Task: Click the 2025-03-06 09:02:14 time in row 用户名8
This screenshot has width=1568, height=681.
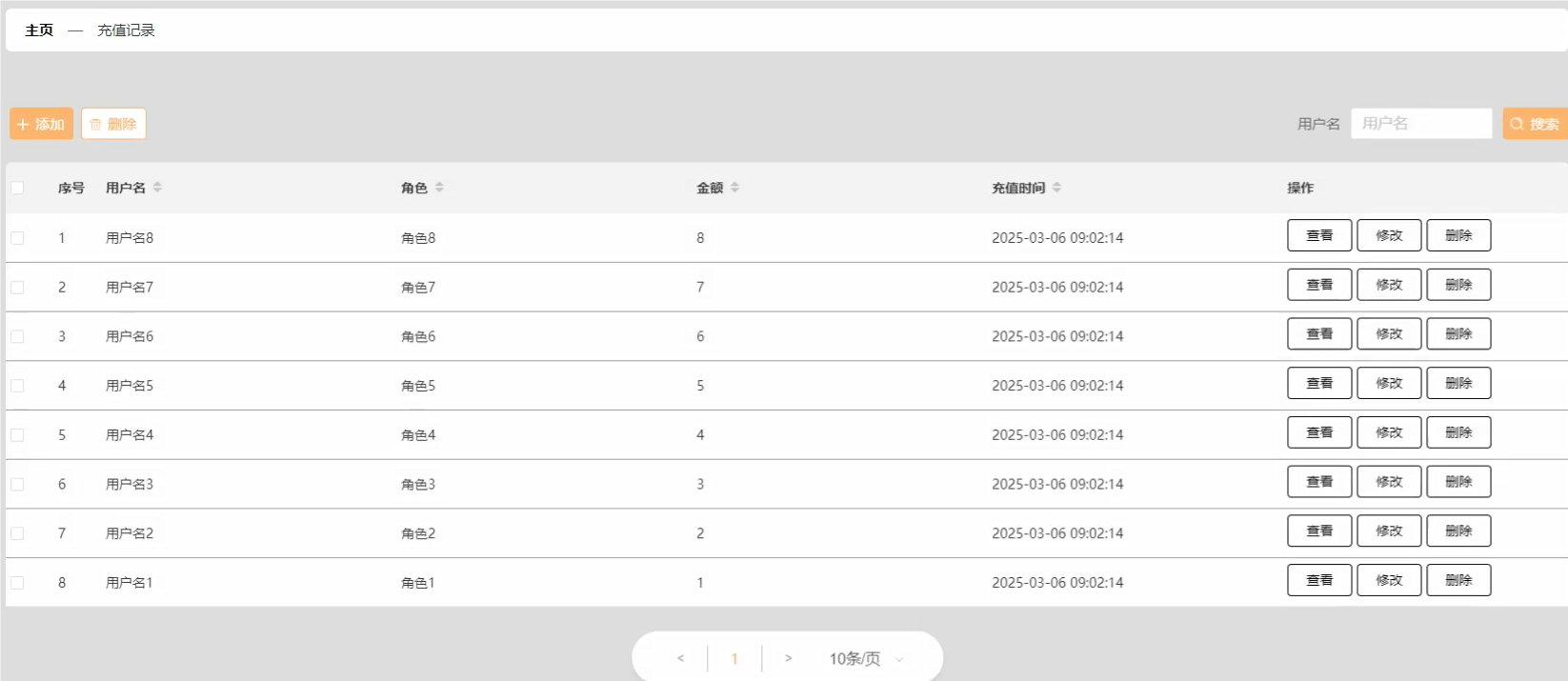Action: pyautogui.click(x=1057, y=238)
